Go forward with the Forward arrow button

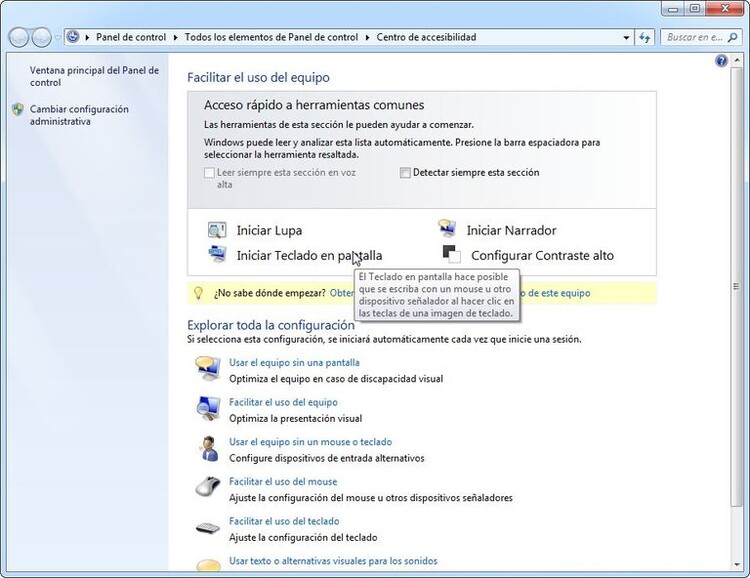42,37
